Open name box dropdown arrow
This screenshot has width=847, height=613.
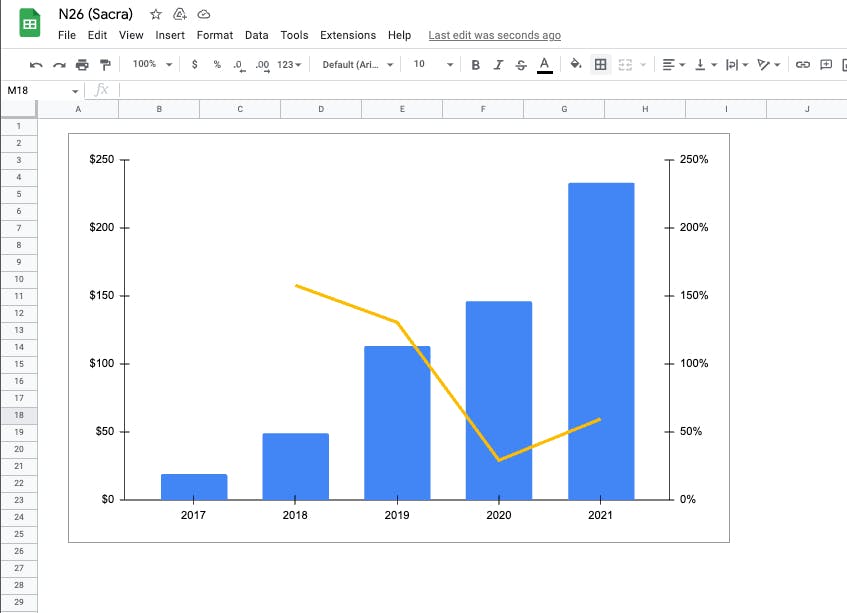[x=75, y=91]
